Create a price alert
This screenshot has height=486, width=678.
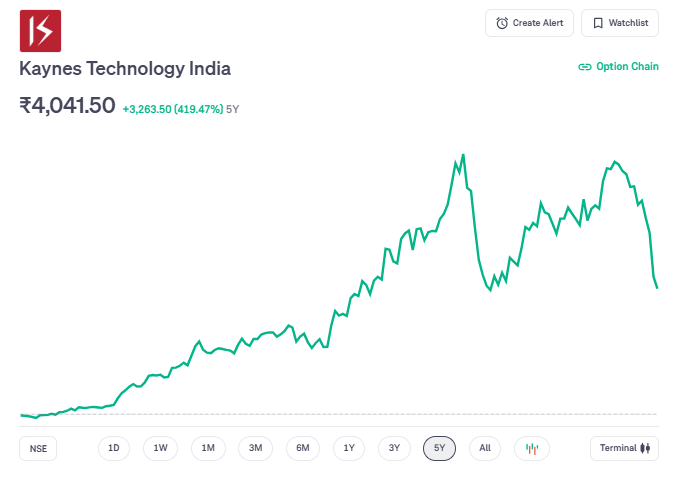[529, 23]
